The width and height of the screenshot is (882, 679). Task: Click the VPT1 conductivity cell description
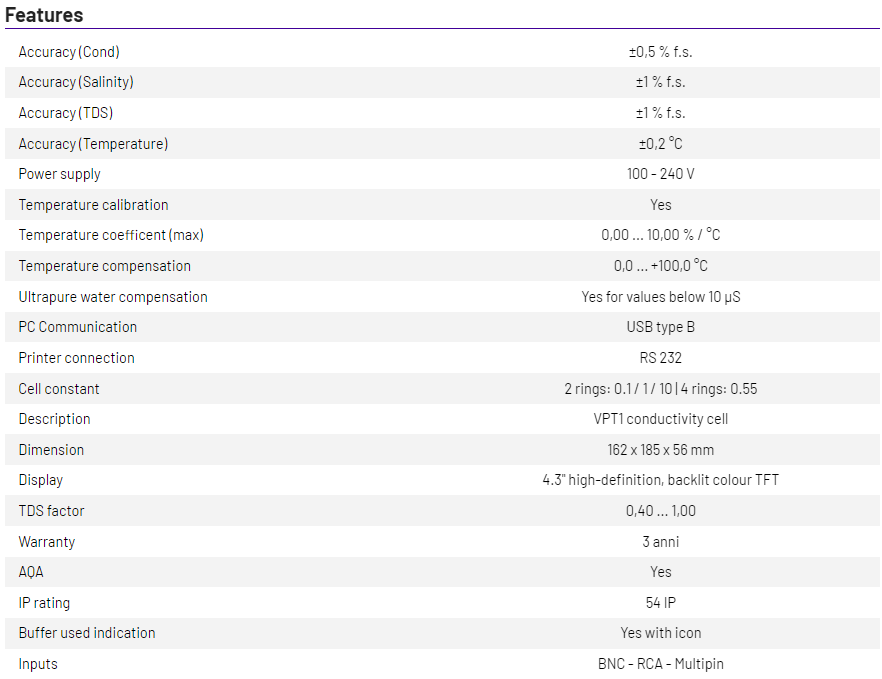pos(660,419)
